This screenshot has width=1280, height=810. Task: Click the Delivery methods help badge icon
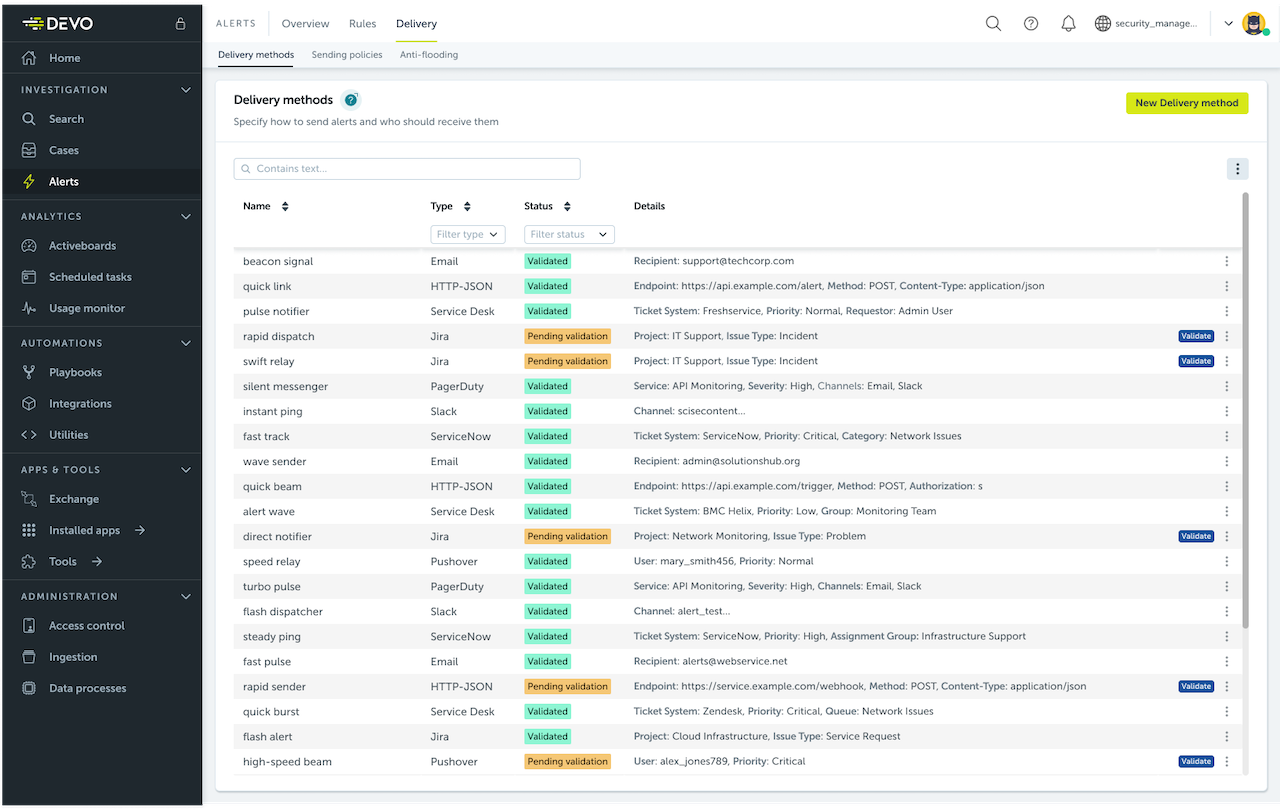[350, 100]
